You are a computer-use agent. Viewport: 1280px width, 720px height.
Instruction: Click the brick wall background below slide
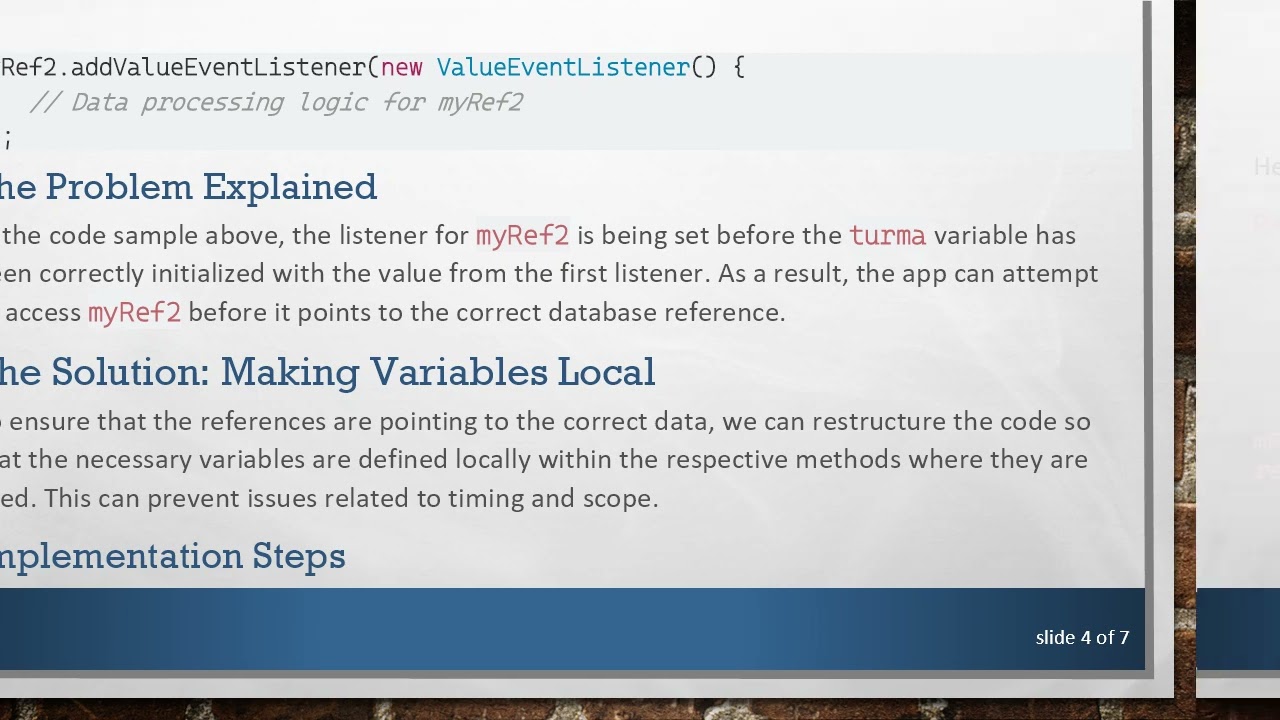[x=600, y=708]
